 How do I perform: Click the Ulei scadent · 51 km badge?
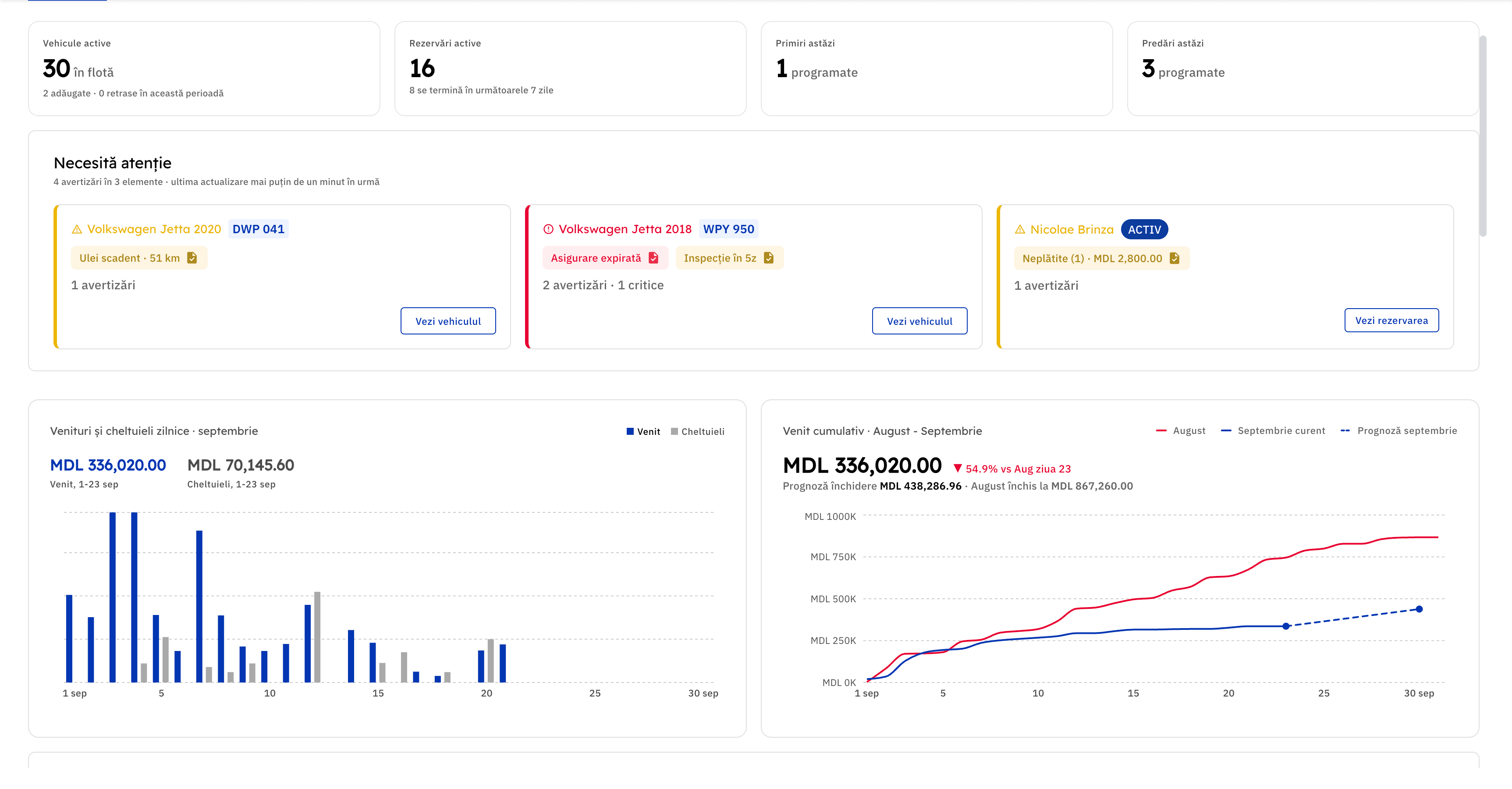pos(139,258)
